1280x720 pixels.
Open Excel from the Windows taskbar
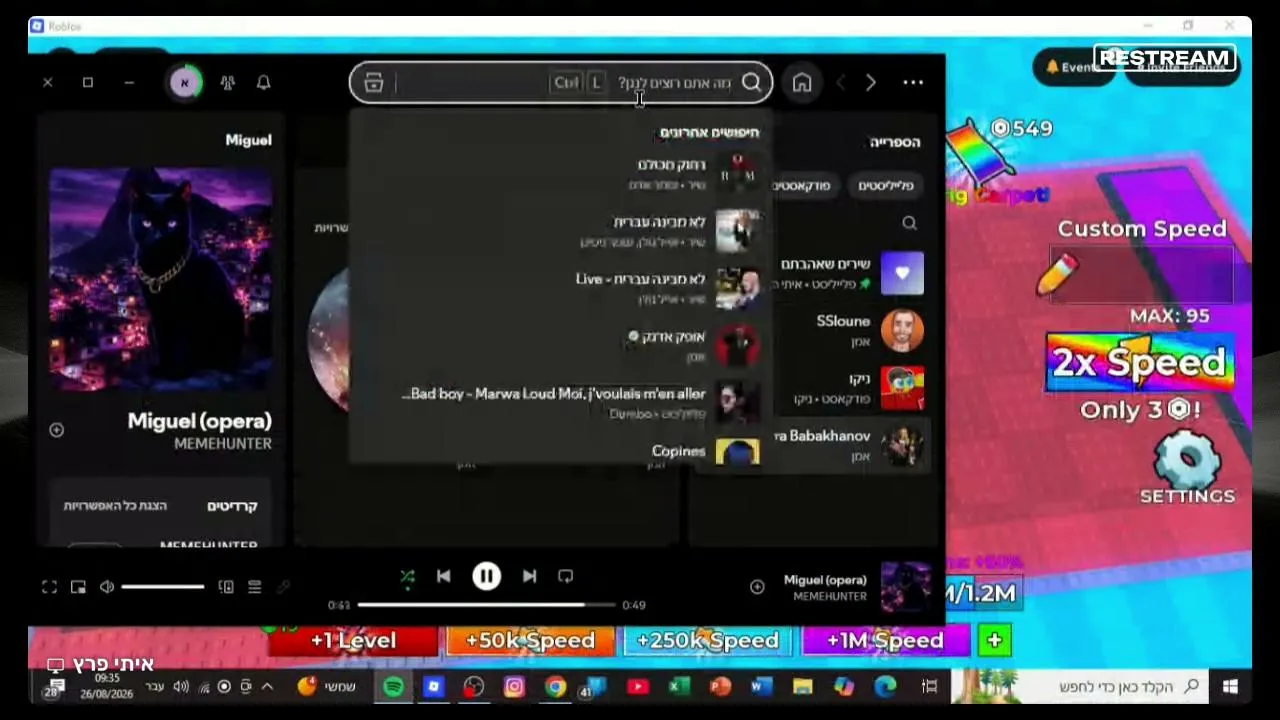679,687
